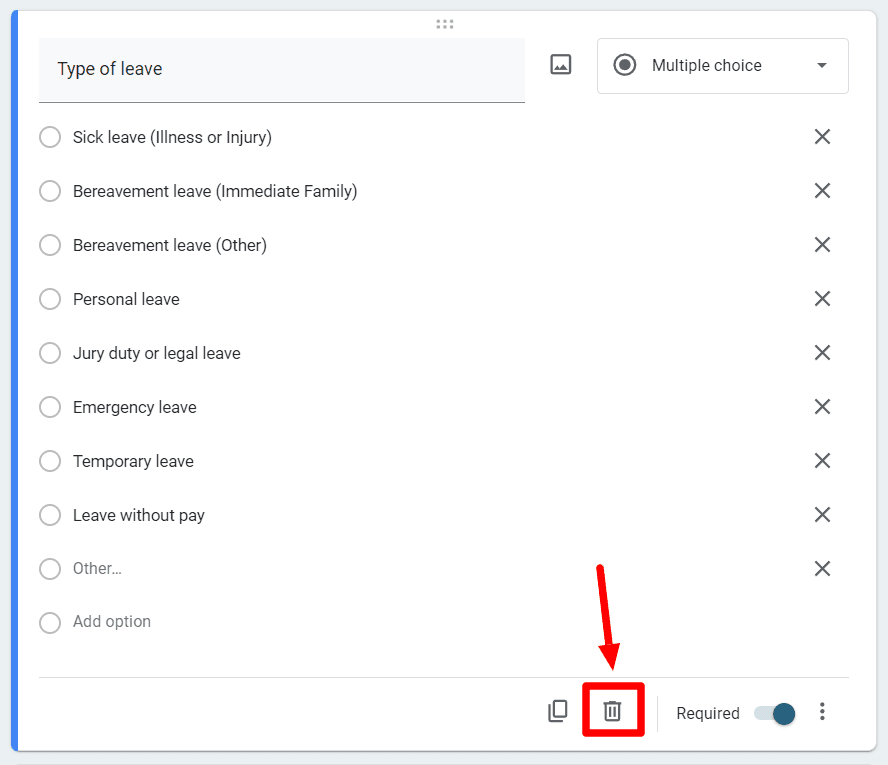Select radio for Leave without pay
Viewport: 888px width, 765px height.
click(x=50, y=515)
